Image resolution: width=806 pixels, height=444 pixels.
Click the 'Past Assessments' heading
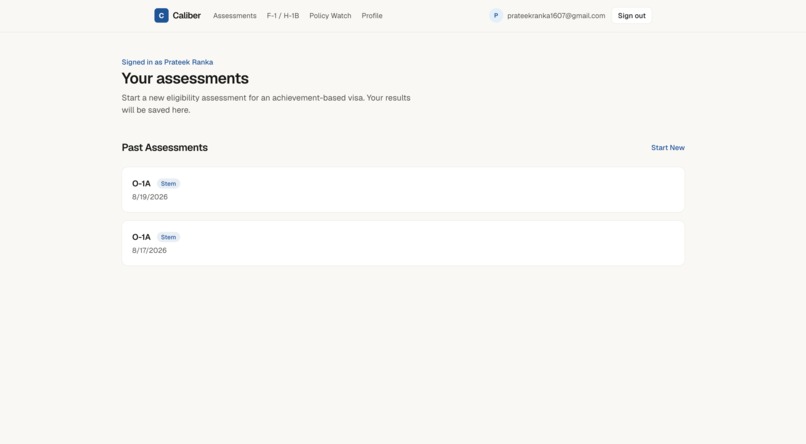[x=164, y=147]
